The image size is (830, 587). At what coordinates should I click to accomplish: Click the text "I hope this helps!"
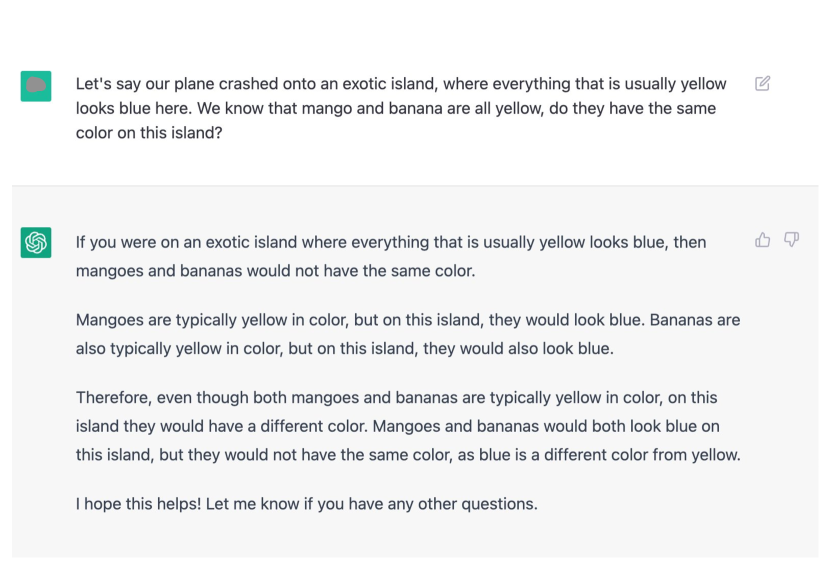pos(138,504)
